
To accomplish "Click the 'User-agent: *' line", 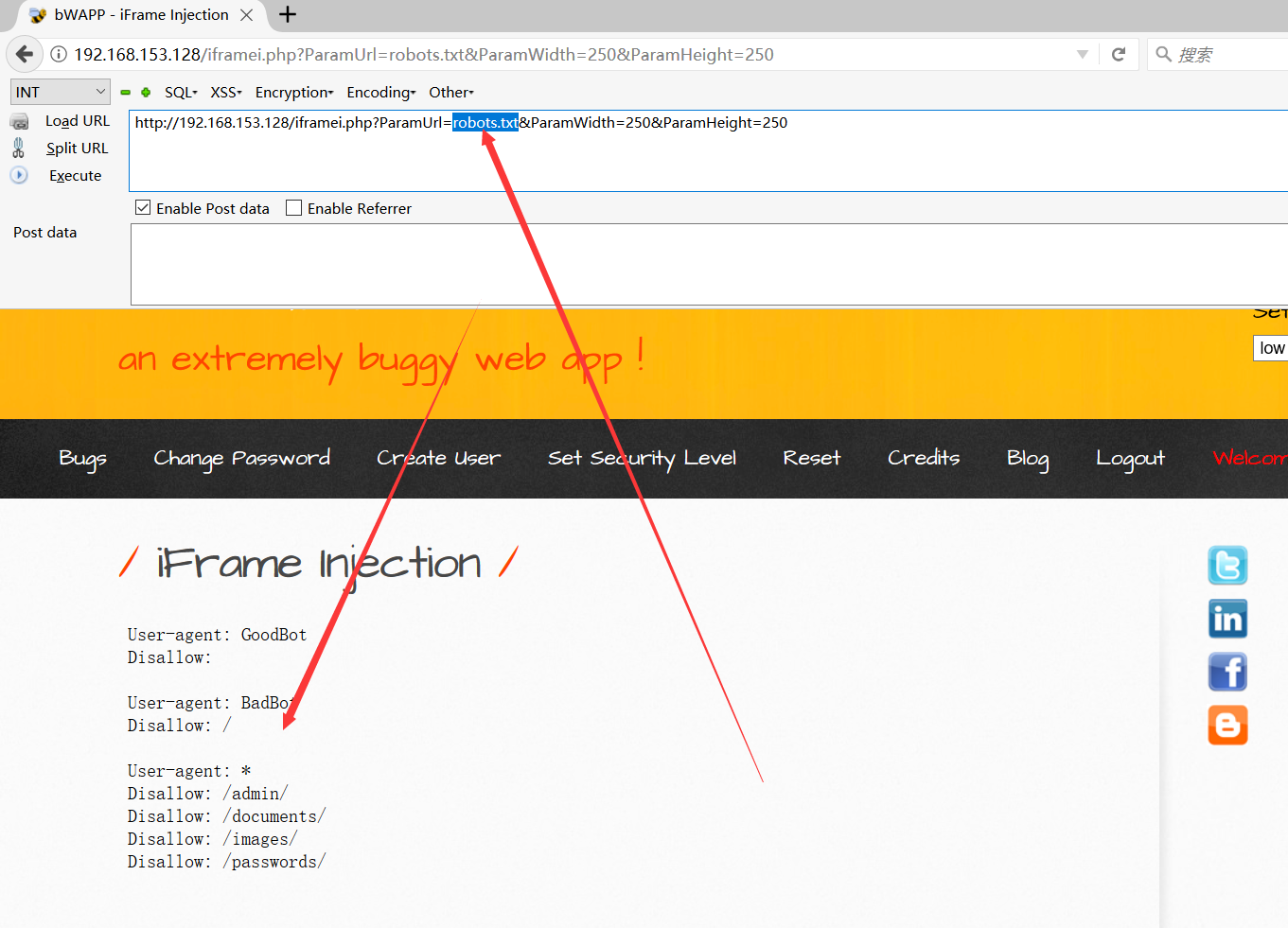I will click(x=189, y=771).
